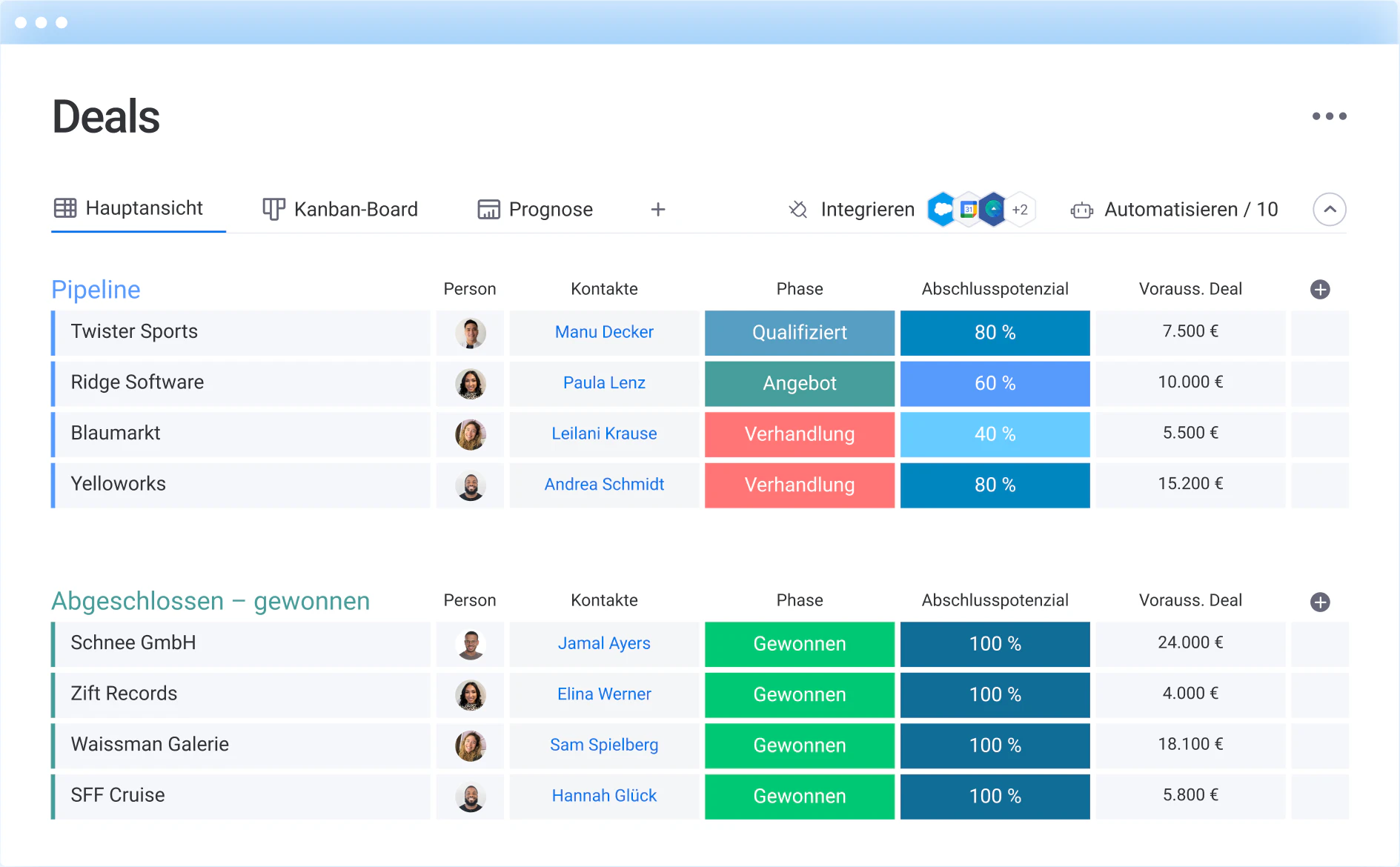Add column to Pipeline group
The image size is (1400, 867).
tap(1319, 290)
